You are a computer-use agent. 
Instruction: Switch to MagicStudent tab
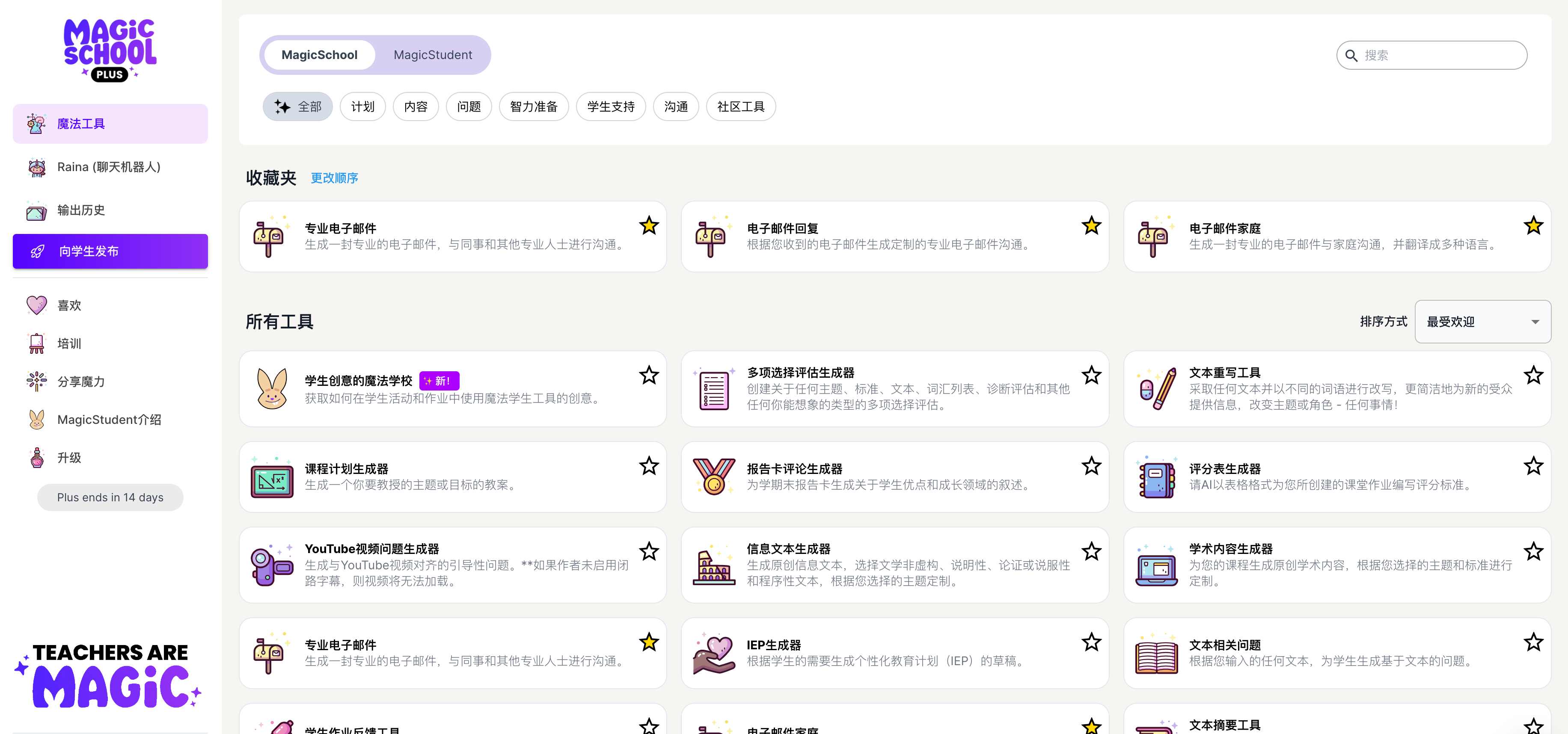[433, 55]
